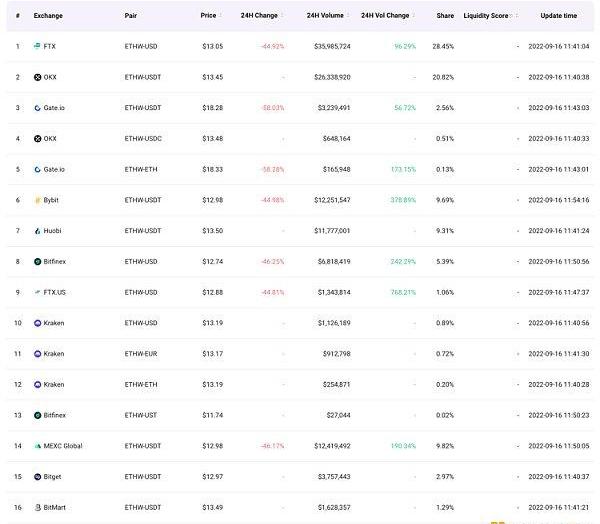Click ETHW-USDC pair in OKX row
This screenshot has width=600, height=524.
[143, 139]
